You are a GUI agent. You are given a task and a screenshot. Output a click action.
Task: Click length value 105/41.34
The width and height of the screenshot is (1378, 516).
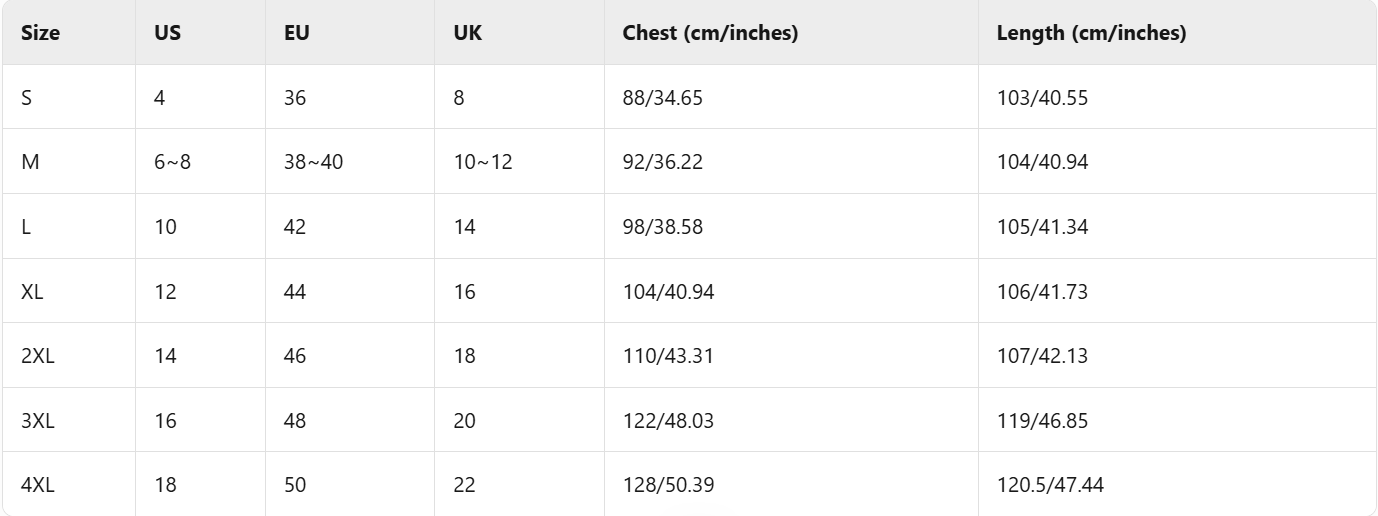click(x=1042, y=227)
